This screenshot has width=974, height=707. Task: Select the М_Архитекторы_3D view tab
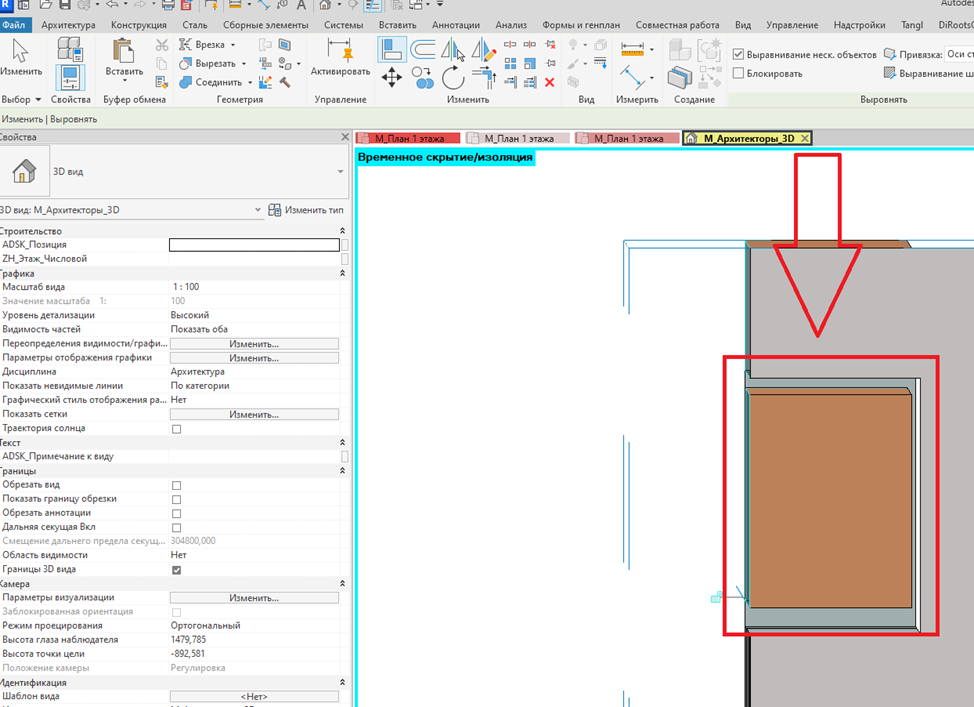click(748, 139)
